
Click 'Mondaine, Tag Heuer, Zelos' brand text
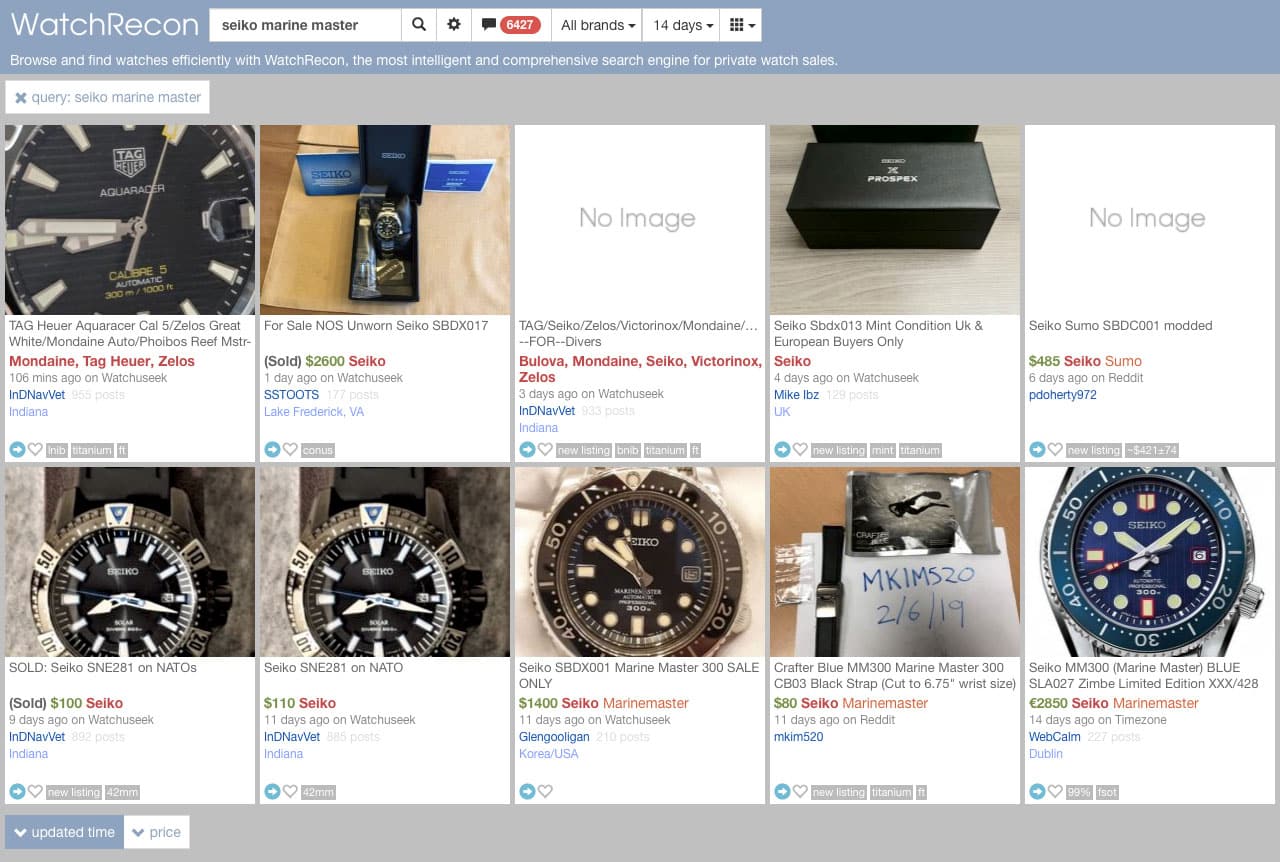102,361
